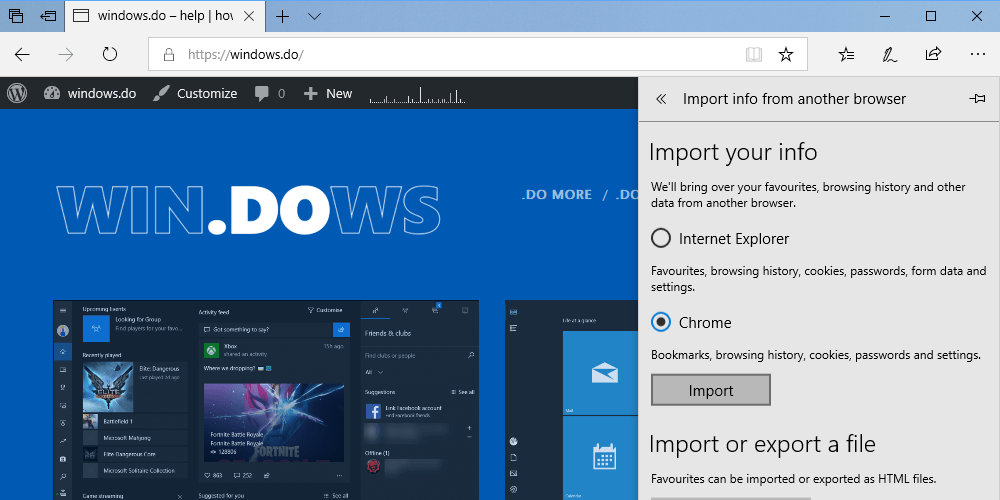Viewport: 1000px width, 500px height.
Task: Click the WordPress logo in admin bar
Action: 17,94
